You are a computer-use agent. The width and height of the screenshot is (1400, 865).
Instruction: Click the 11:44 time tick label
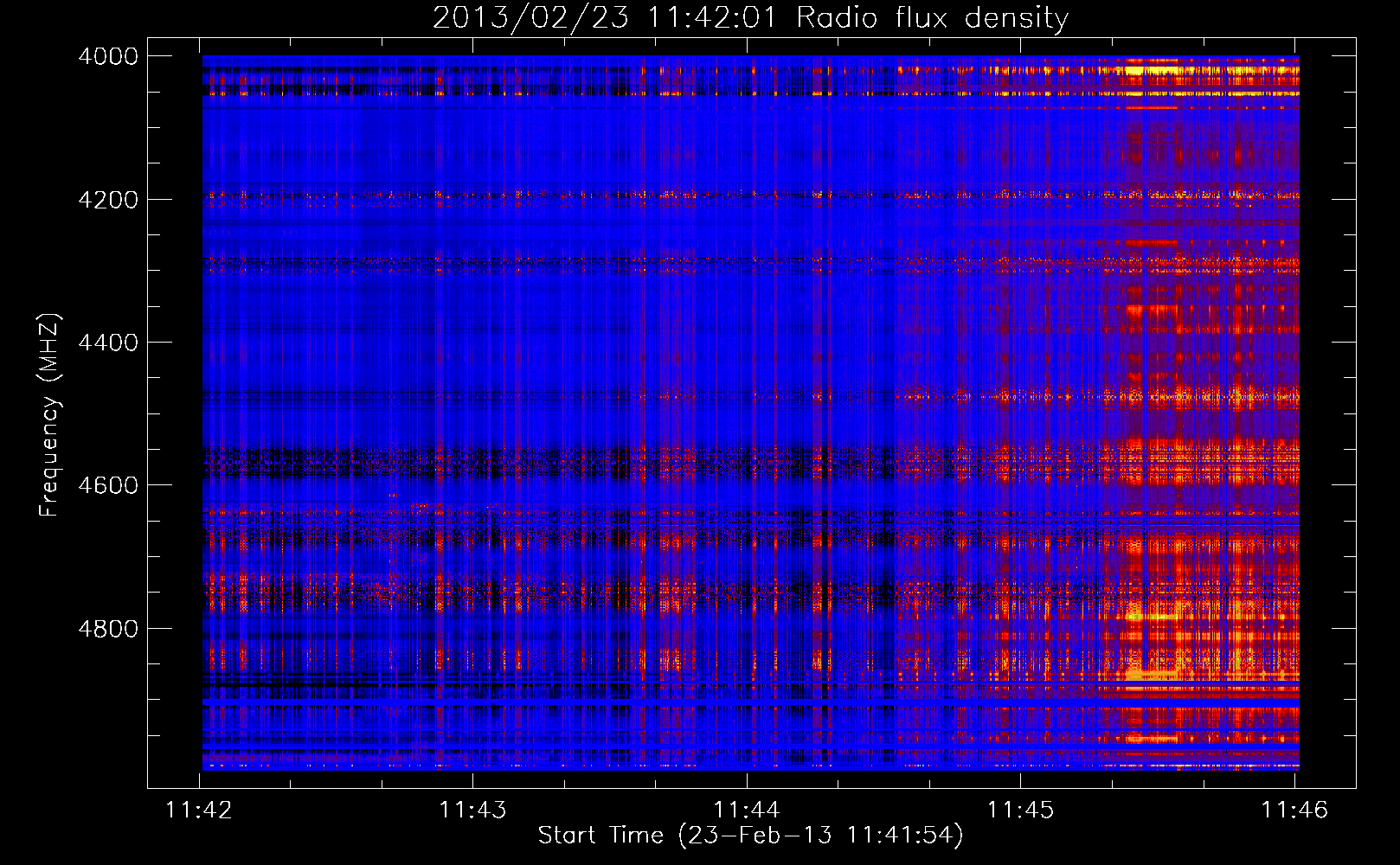[x=746, y=810]
